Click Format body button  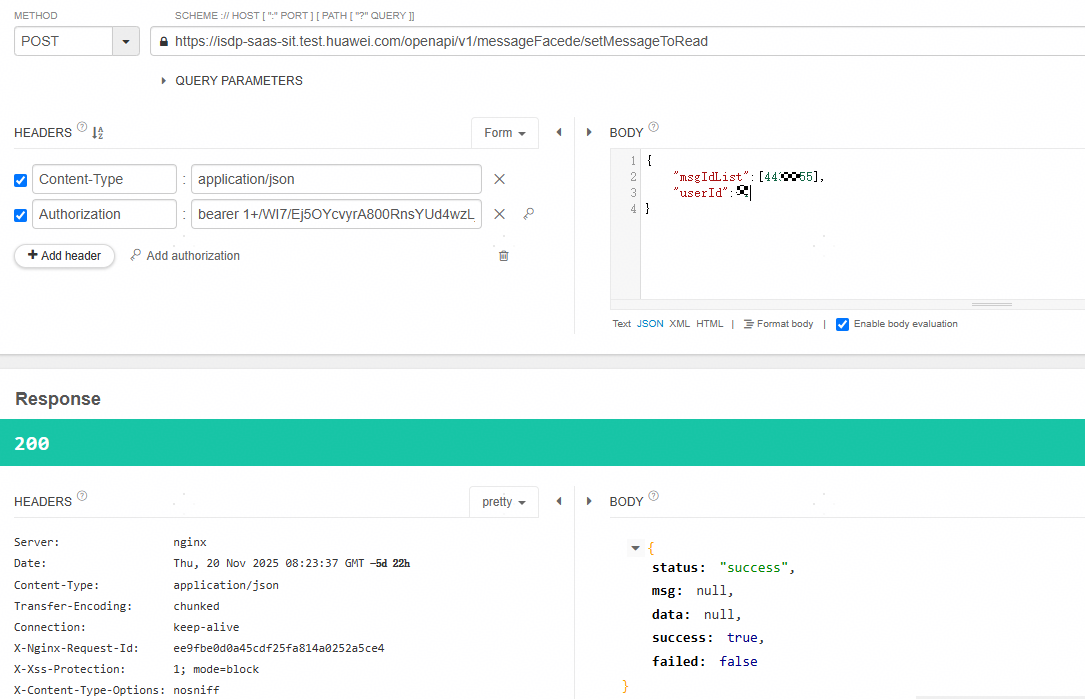(x=778, y=324)
